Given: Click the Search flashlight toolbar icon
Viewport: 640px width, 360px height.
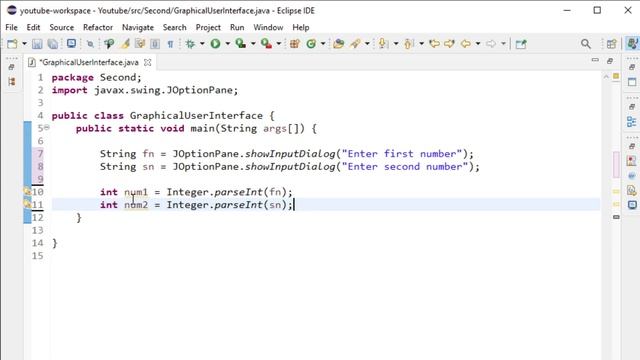Looking at the screenshot, I should [x=355, y=44].
